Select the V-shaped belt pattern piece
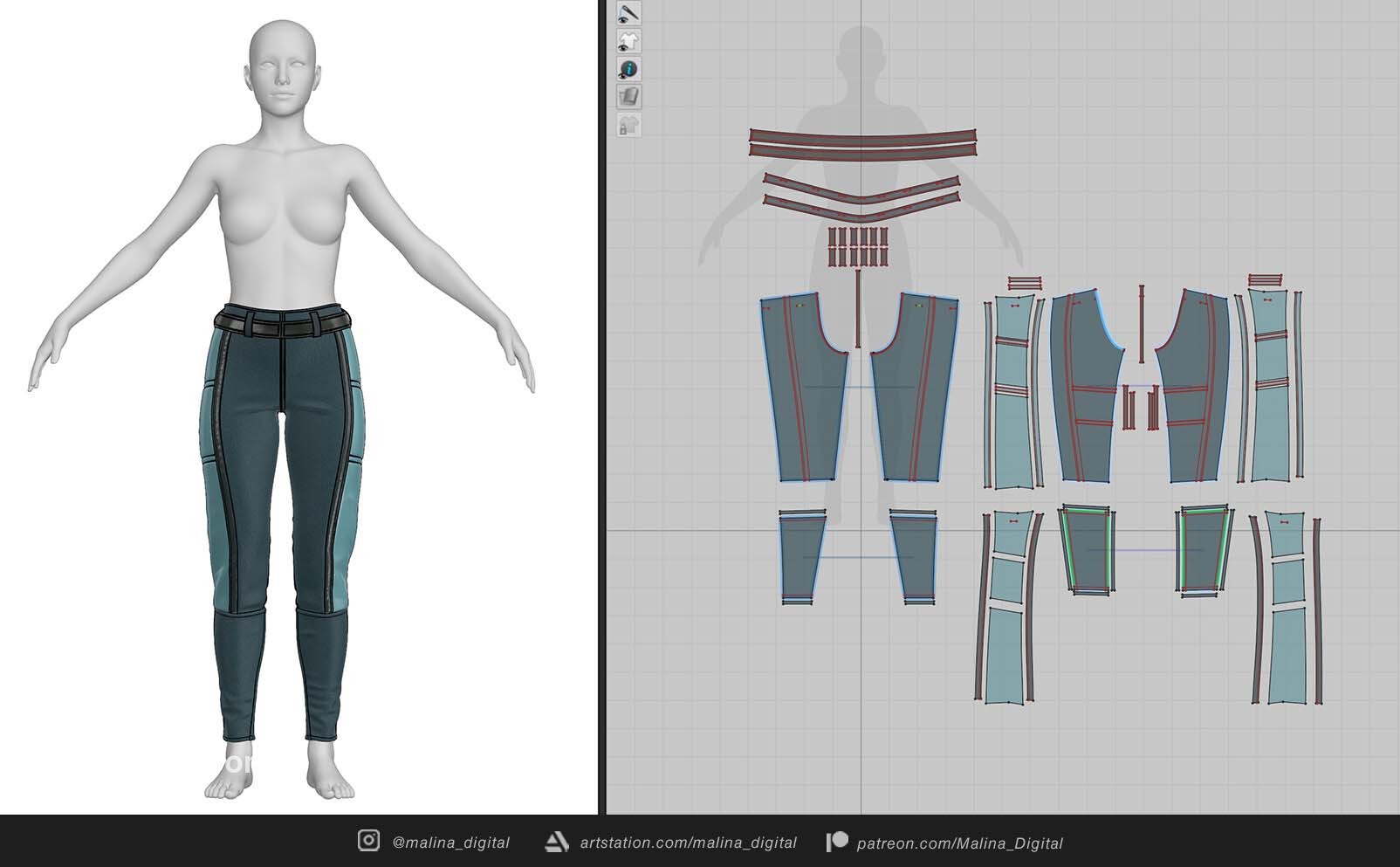 862,194
